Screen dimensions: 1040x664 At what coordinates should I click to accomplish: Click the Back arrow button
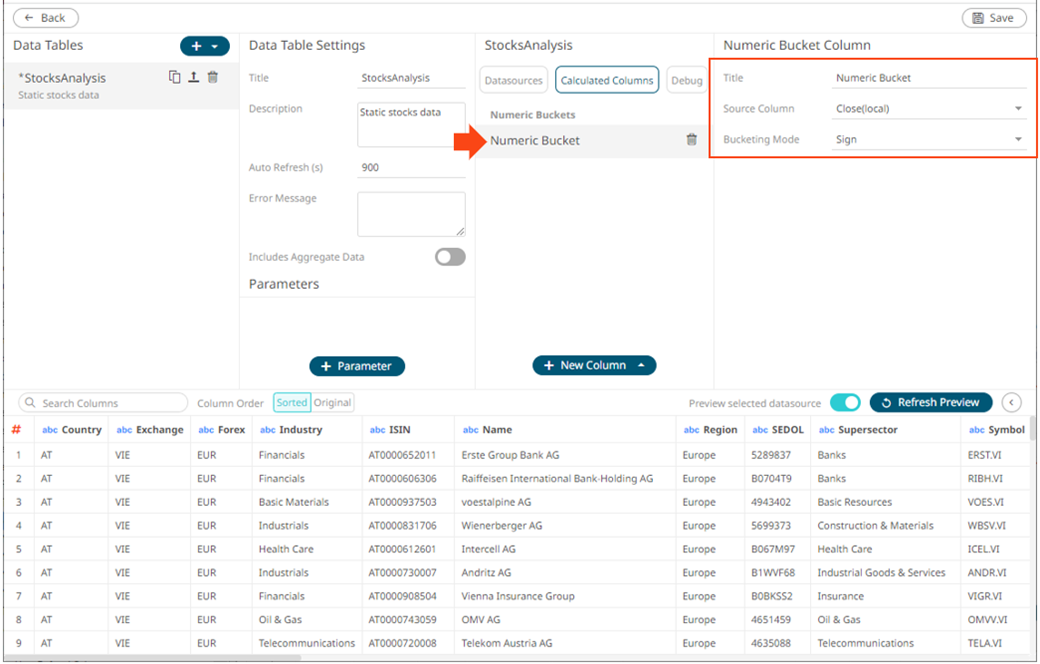(x=46, y=18)
